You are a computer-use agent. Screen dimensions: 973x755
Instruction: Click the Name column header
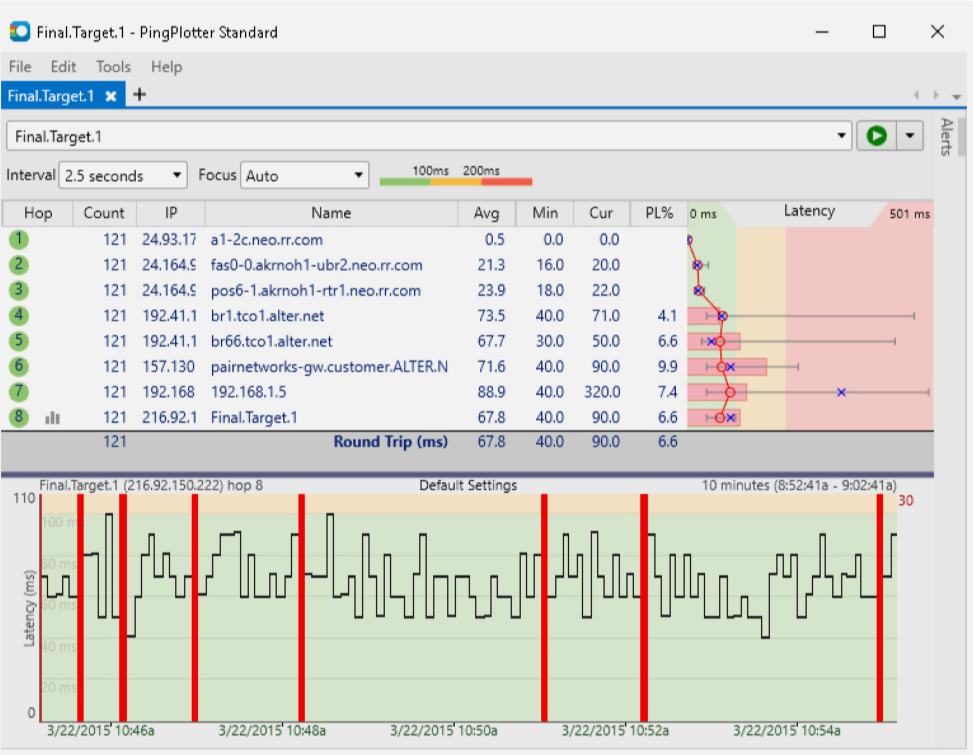331,213
